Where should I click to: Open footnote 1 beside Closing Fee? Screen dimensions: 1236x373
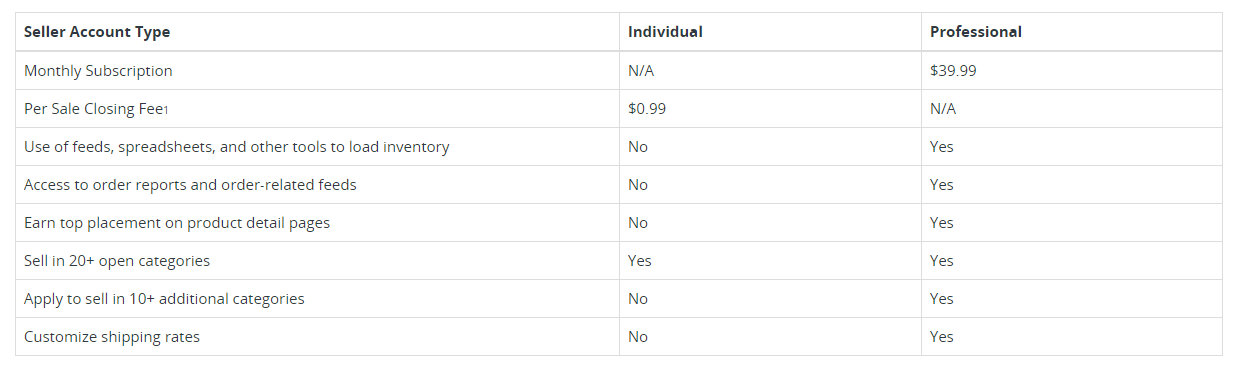(166, 110)
